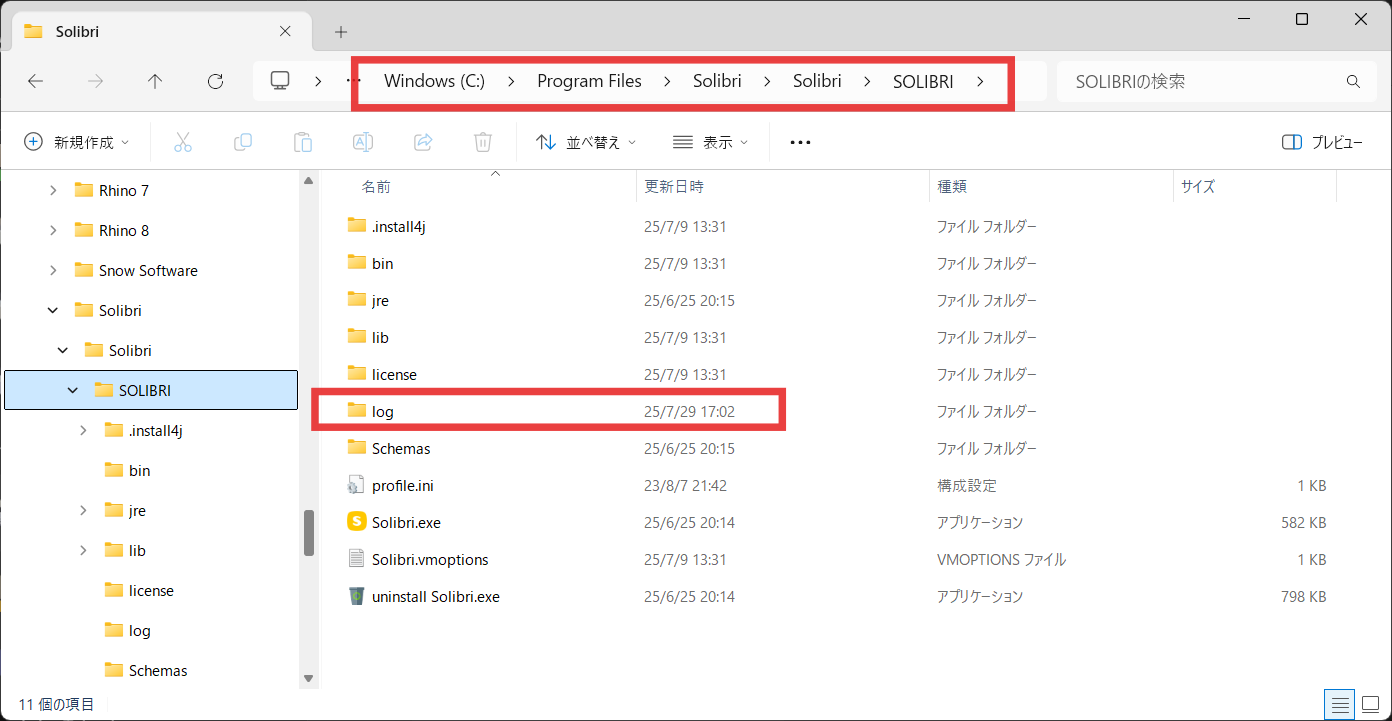
Task: Select the log folder row in file list
Action: (548, 411)
